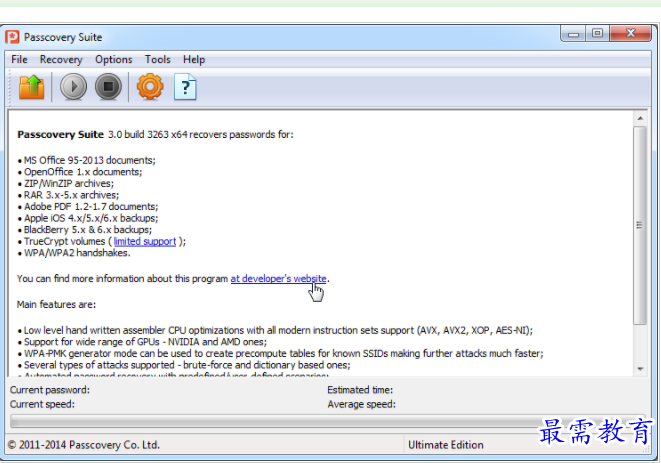Click the 'Current password:' label
Image resolution: width=661 pixels, height=463 pixels.
point(50,390)
